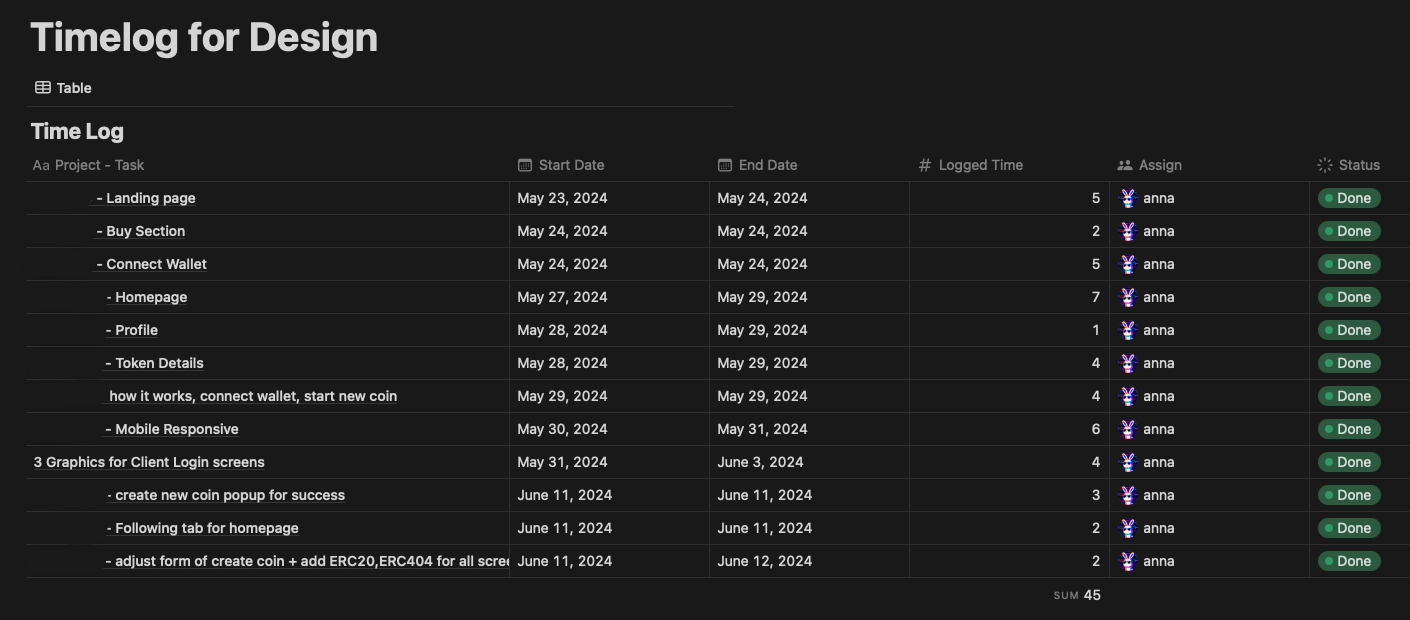Click anna's avatar in the Mobile Responsive row
The width and height of the screenshot is (1410, 620).
click(1128, 429)
